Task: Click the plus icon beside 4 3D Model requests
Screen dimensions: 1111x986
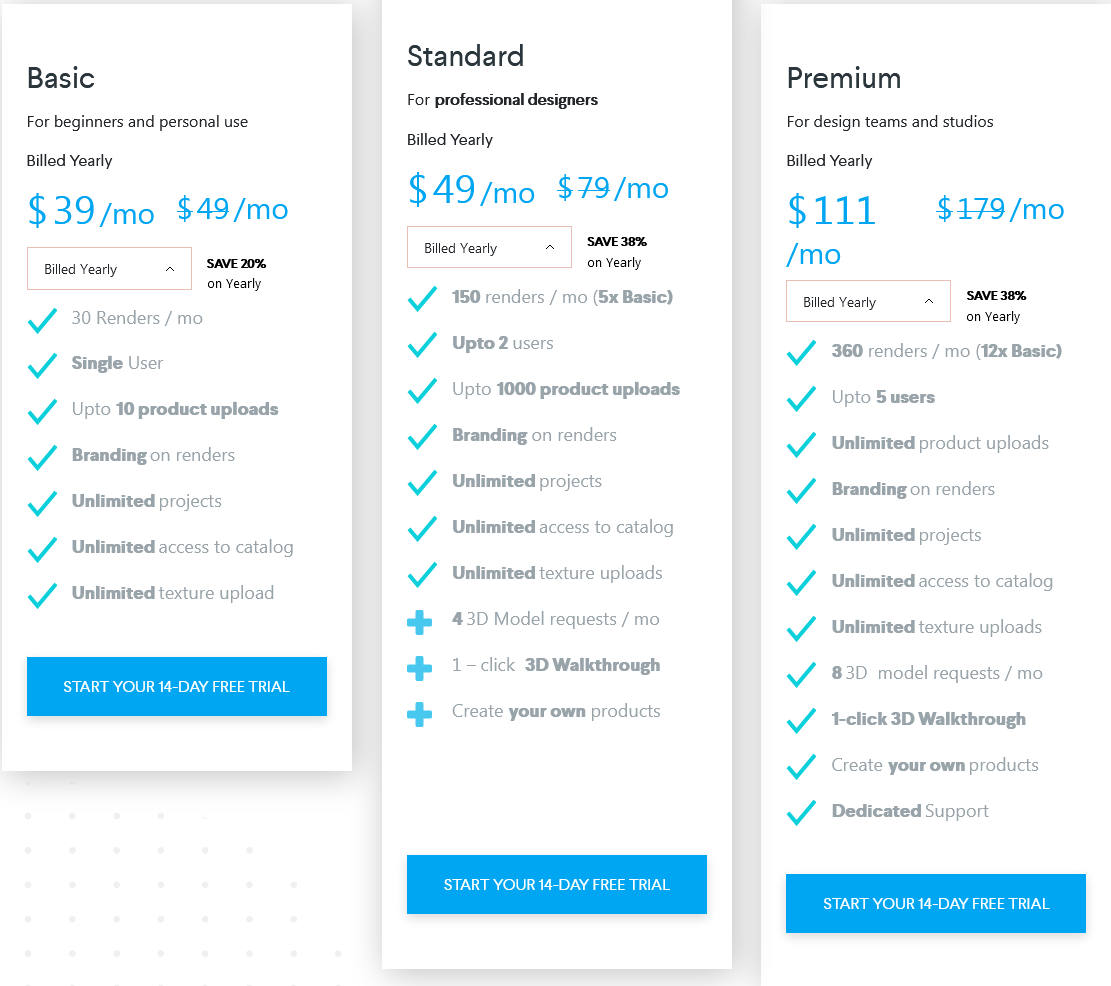Action: pos(421,620)
